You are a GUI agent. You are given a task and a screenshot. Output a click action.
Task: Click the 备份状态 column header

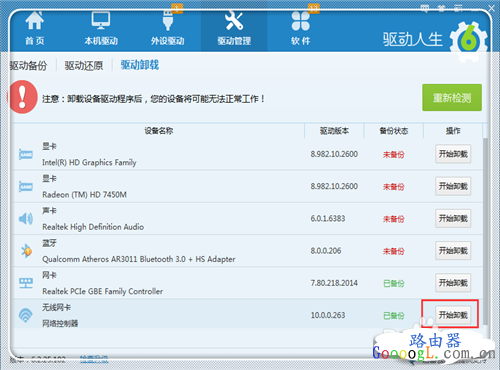click(x=394, y=131)
